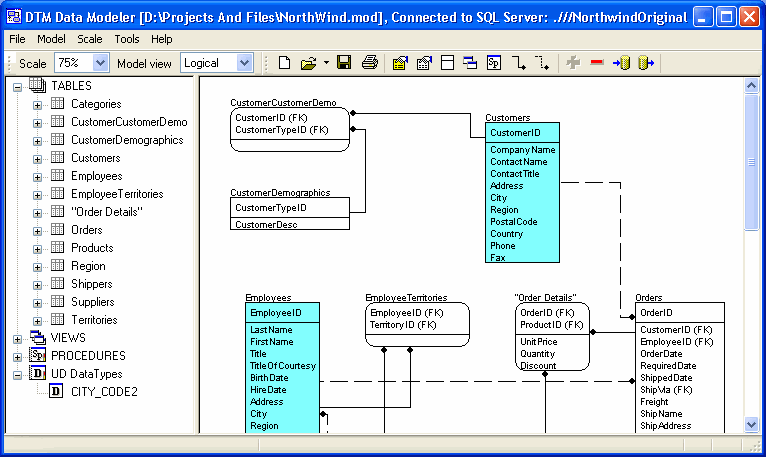766x457 pixels.
Task: Click TerritoryID (FK) in EmployeeTerritories entity
Action: coord(403,325)
